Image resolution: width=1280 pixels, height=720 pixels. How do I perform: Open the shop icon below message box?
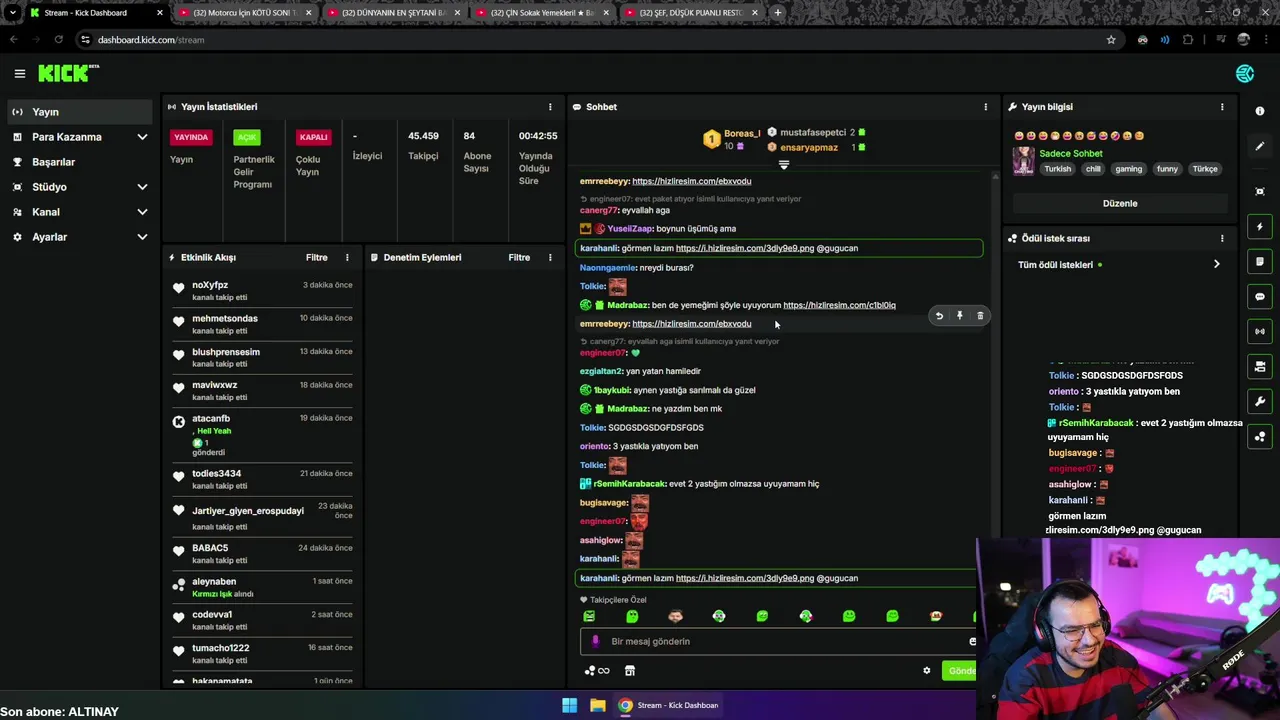pos(630,671)
